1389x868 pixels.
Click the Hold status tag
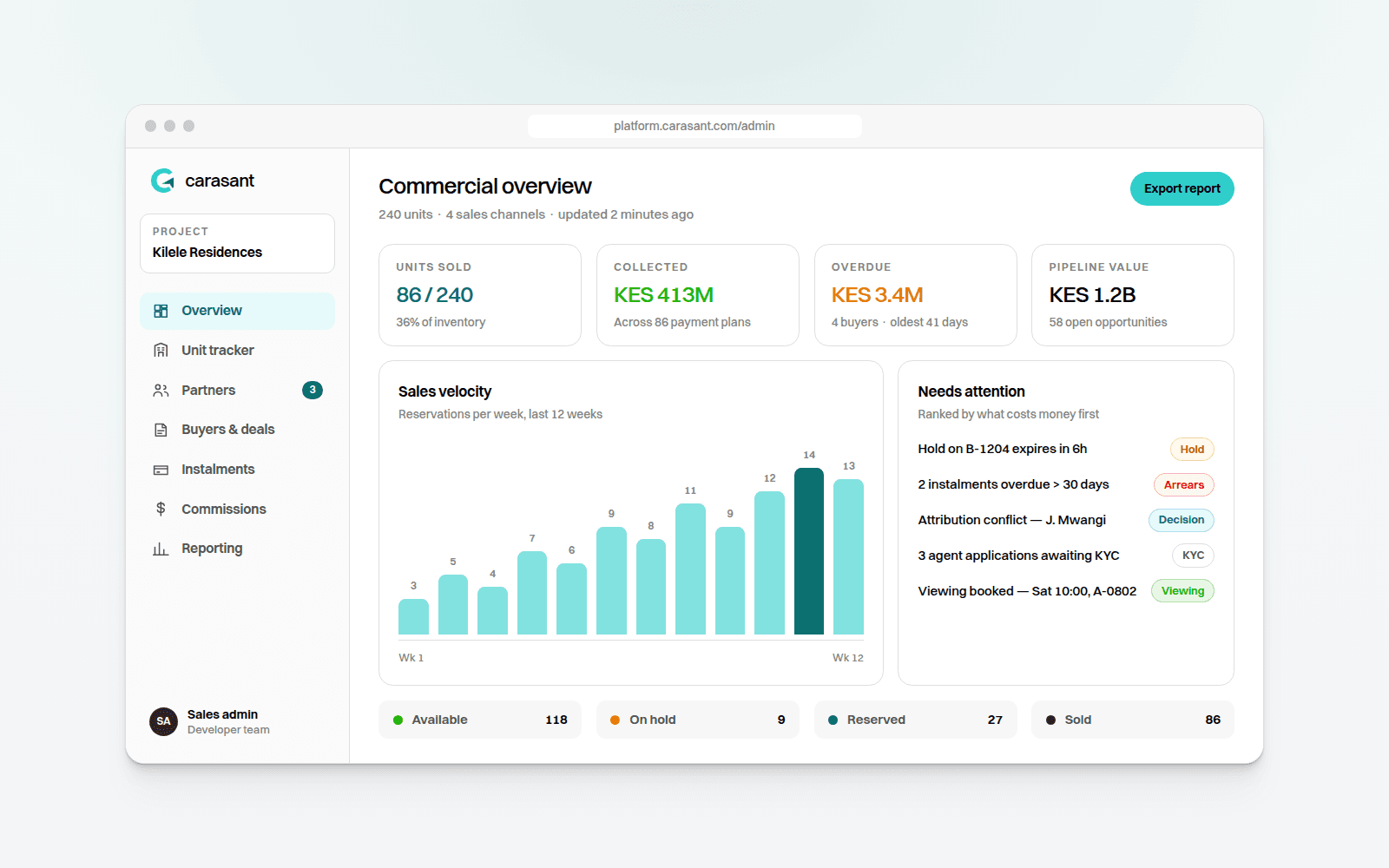tap(1192, 450)
